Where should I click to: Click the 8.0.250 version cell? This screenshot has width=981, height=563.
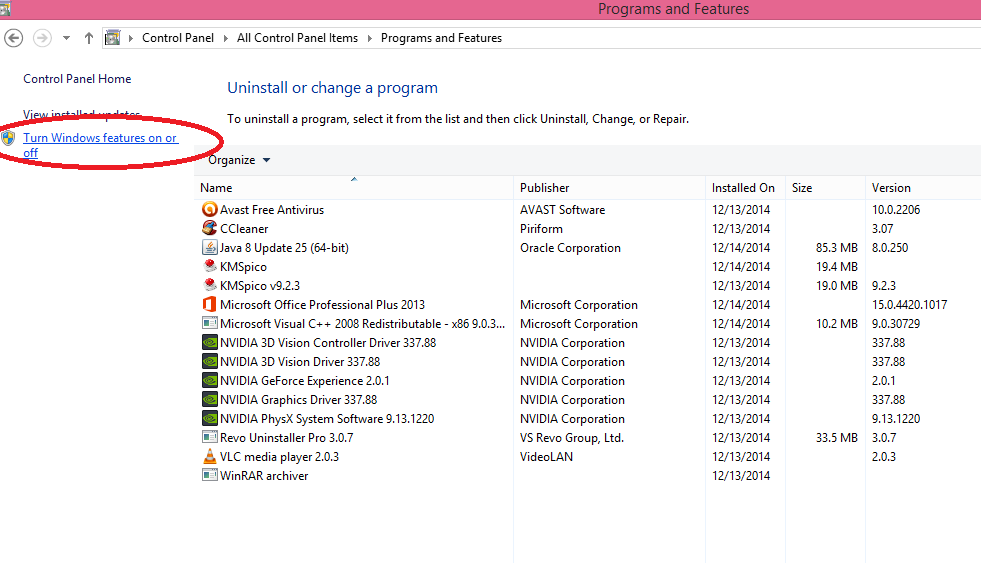(890, 248)
